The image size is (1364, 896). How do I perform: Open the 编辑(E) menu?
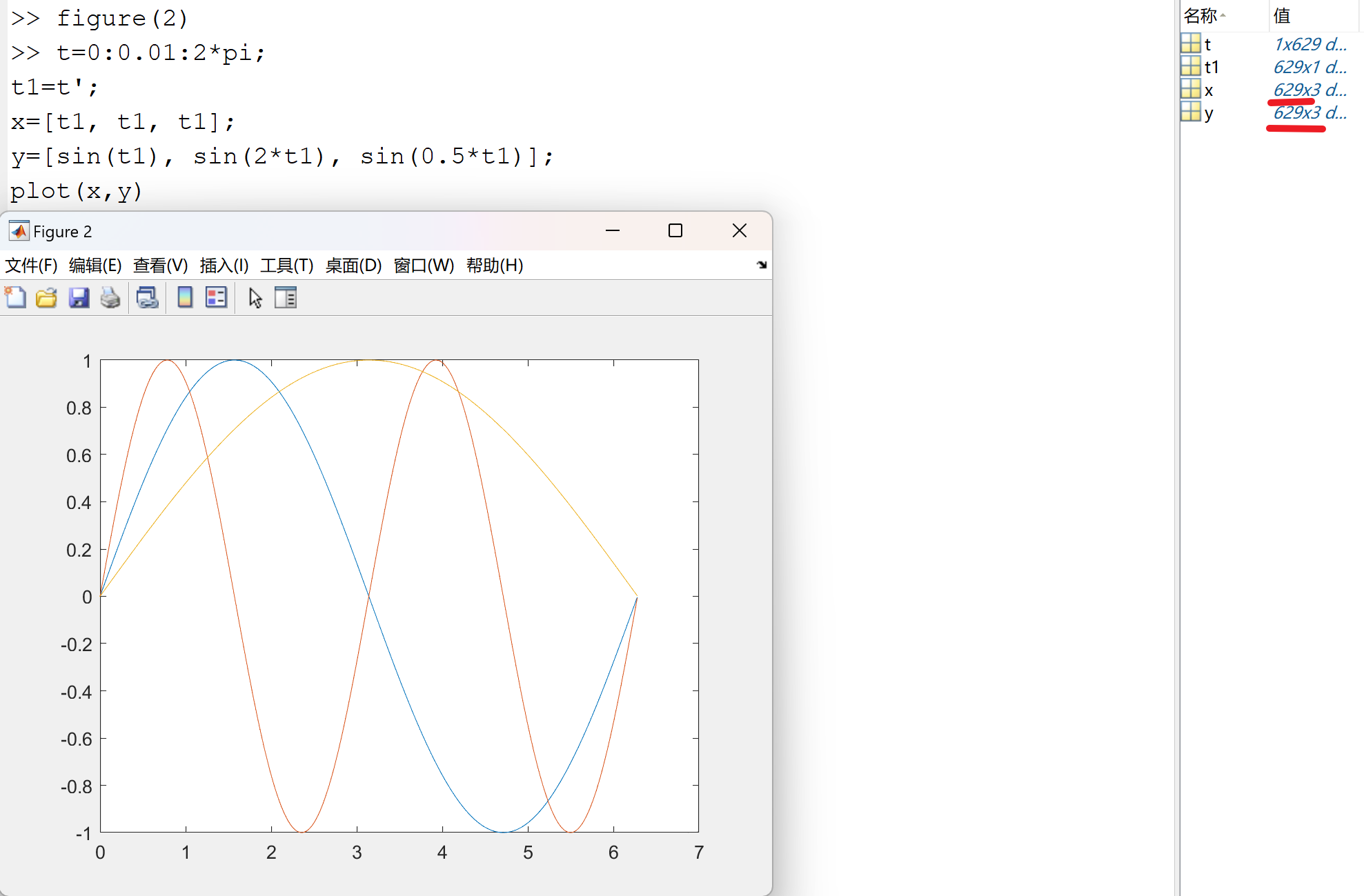(95, 266)
